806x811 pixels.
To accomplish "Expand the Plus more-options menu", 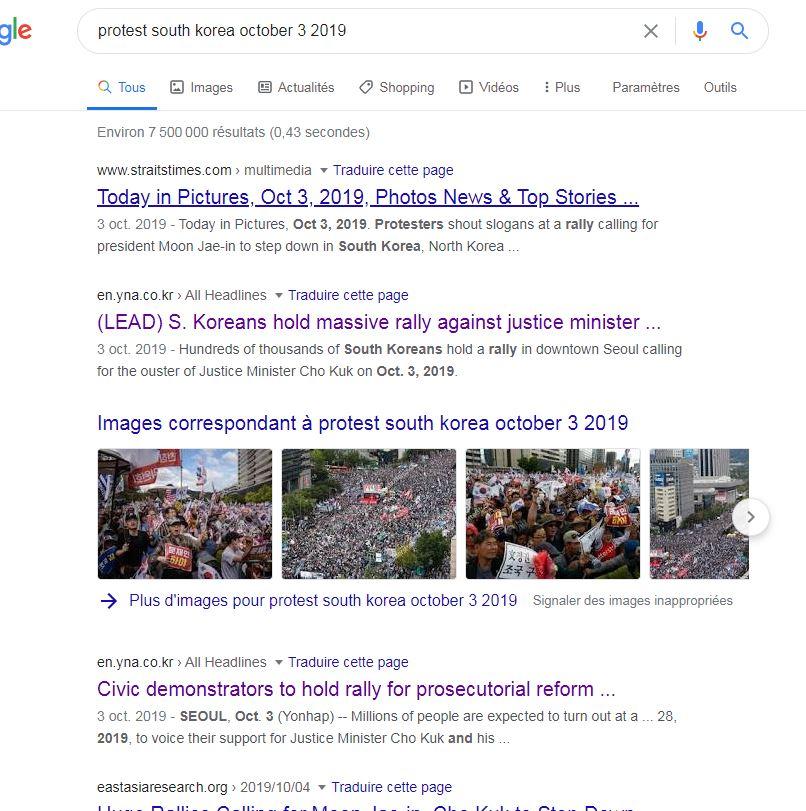I will [562, 87].
